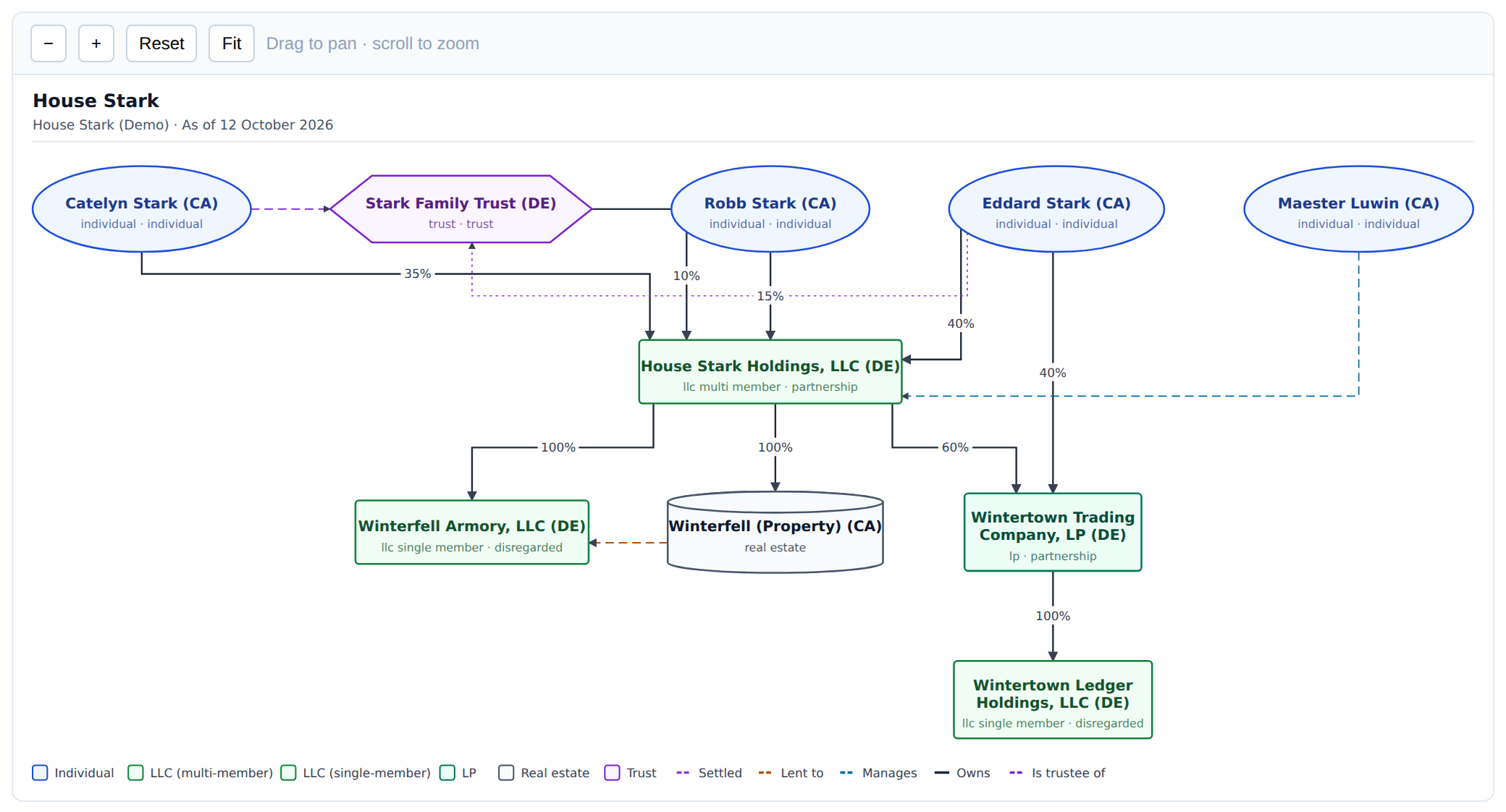
Task: Click the Lent to dashed-line legend icon
Action: (765, 773)
